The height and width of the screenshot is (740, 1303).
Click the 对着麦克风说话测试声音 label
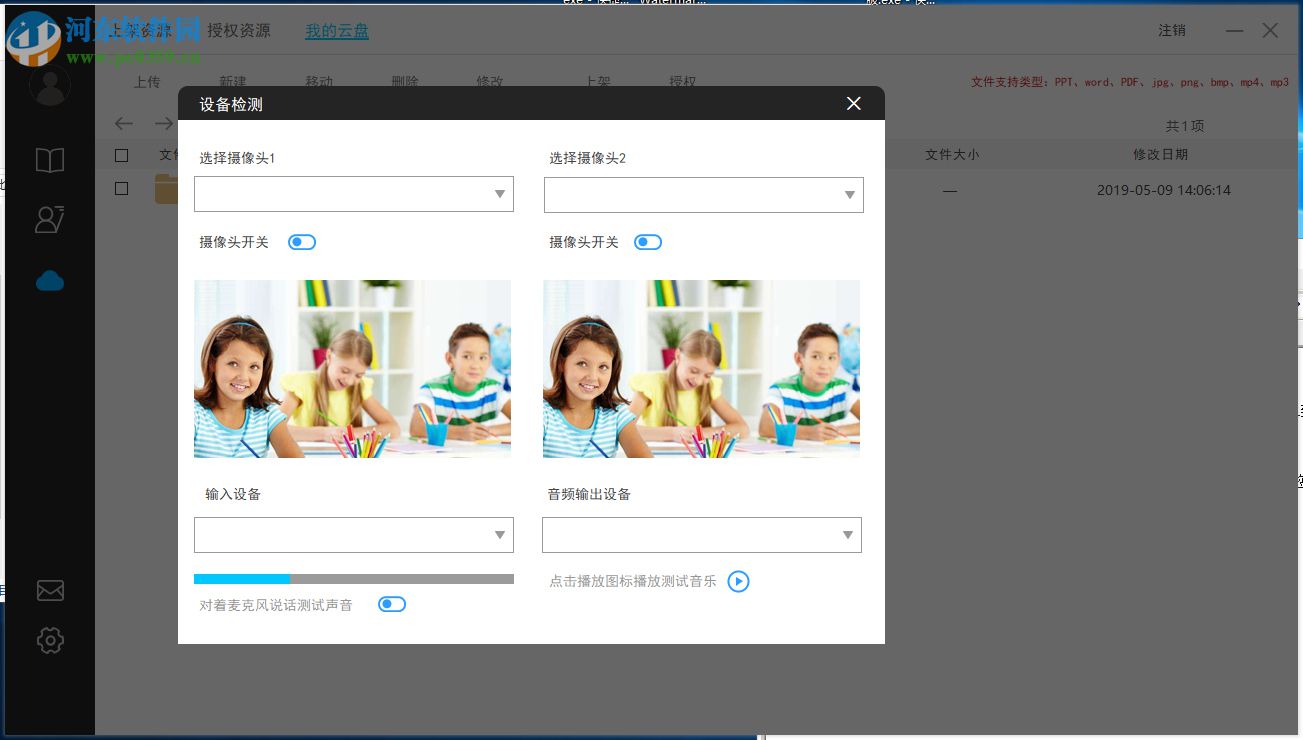(x=276, y=605)
